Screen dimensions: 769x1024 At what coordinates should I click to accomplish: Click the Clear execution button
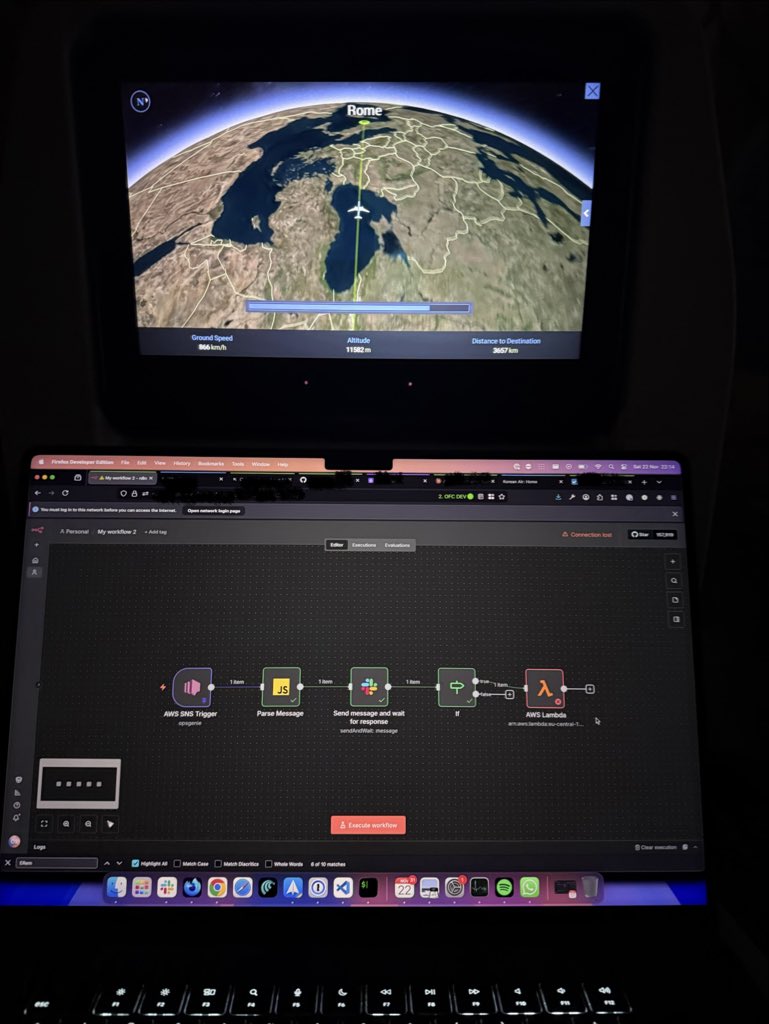click(x=655, y=847)
